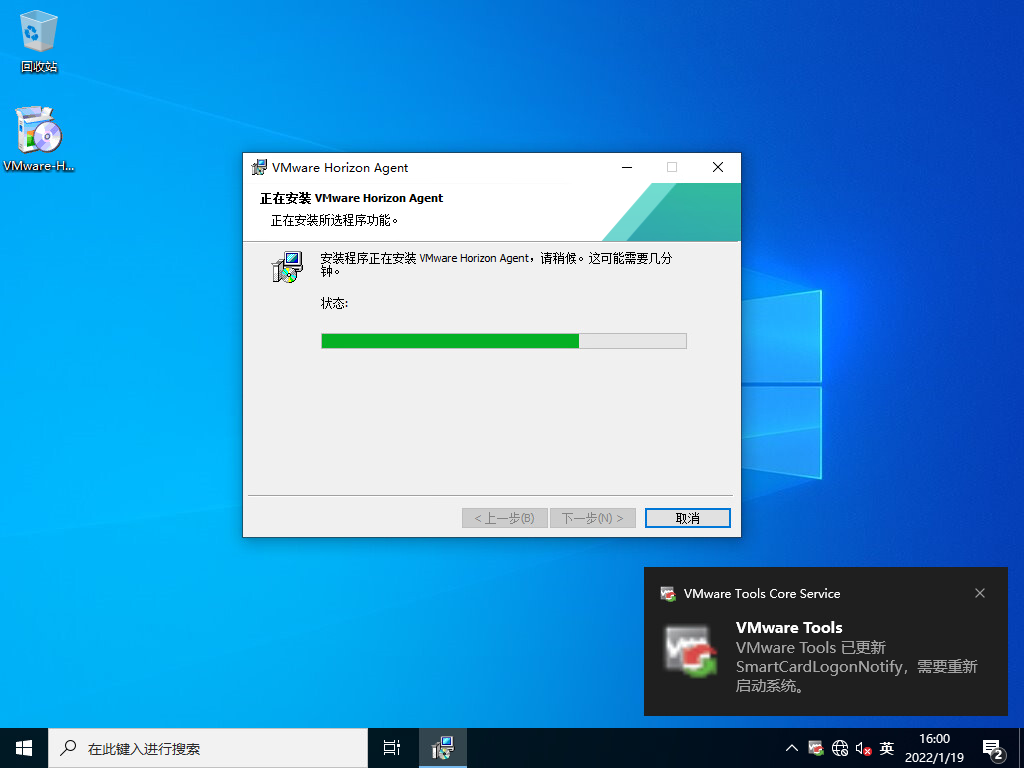Click the disabled Back (上一步) button
Viewport: 1024px width, 768px height.
(x=504, y=518)
